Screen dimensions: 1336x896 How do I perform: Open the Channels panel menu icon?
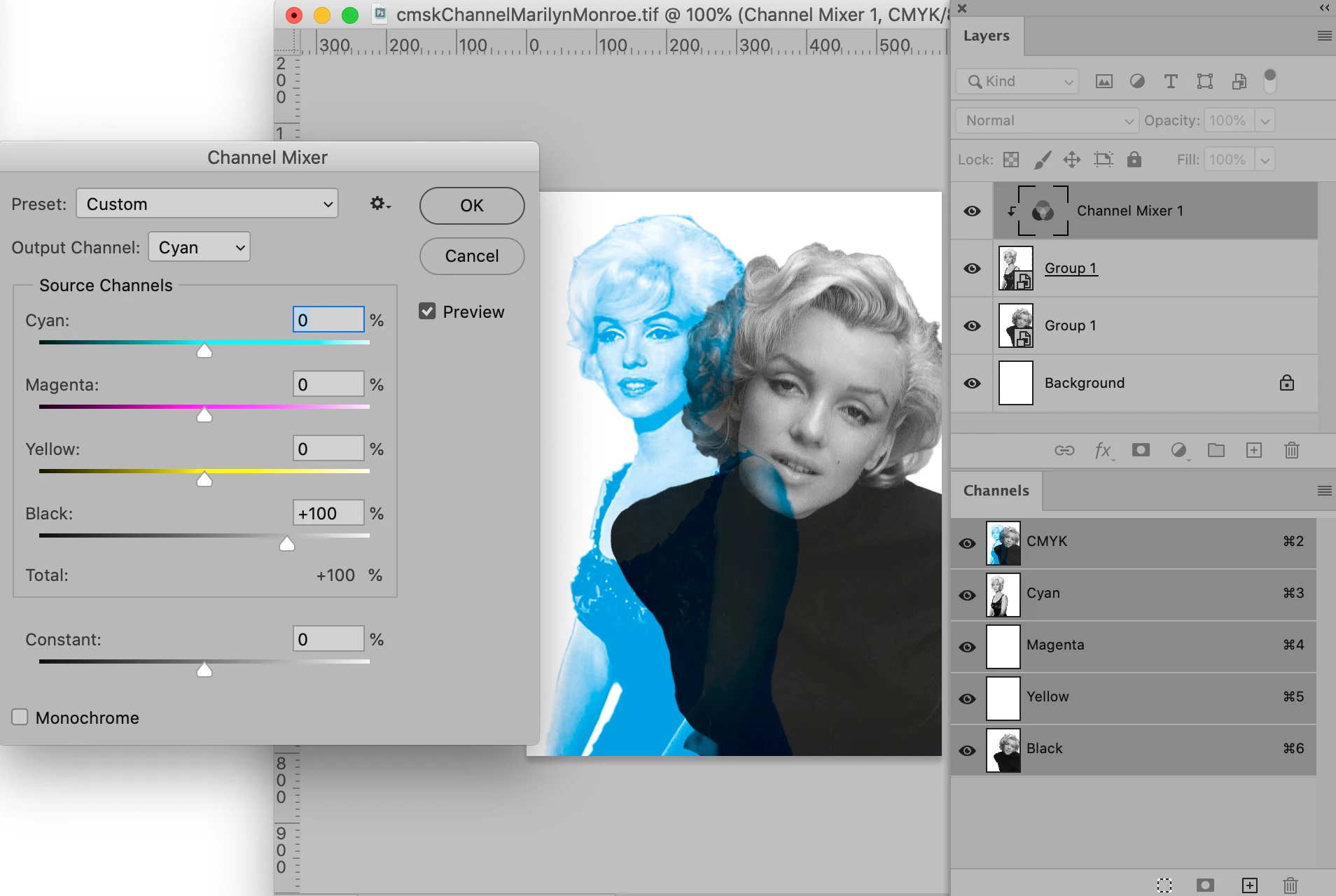(1324, 491)
